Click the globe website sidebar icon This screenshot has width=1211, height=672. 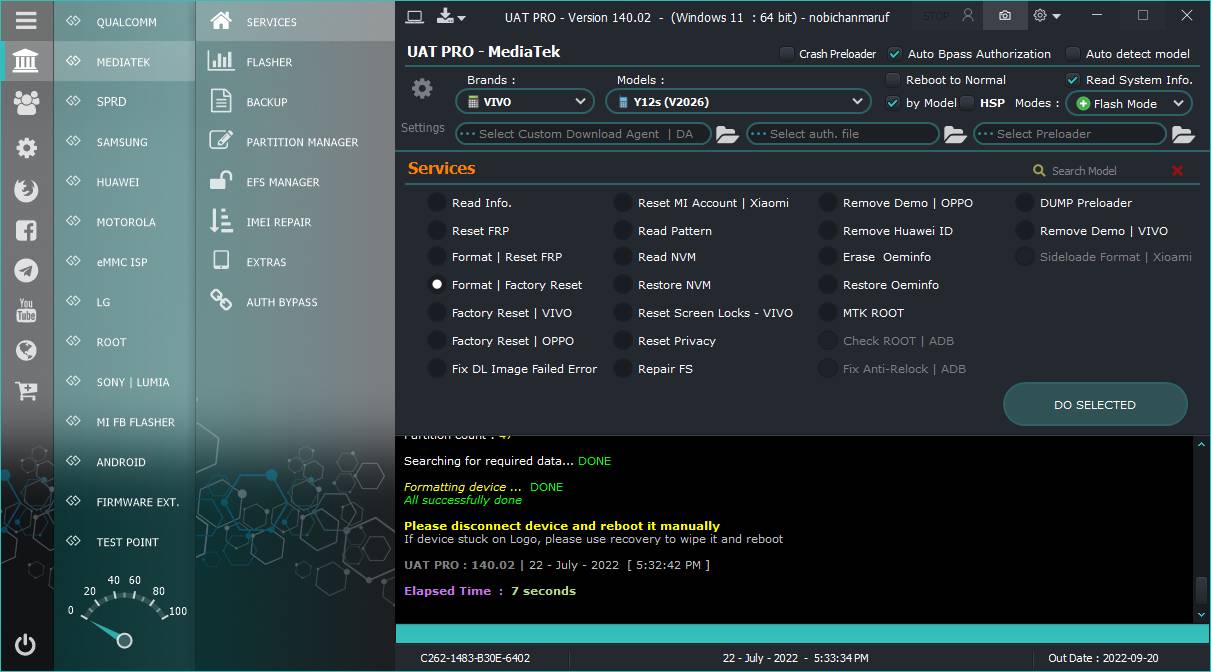click(26, 350)
